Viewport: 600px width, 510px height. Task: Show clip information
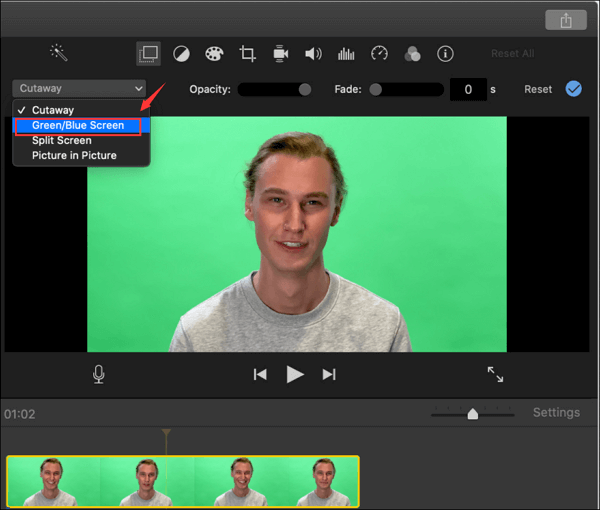click(446, 53)
